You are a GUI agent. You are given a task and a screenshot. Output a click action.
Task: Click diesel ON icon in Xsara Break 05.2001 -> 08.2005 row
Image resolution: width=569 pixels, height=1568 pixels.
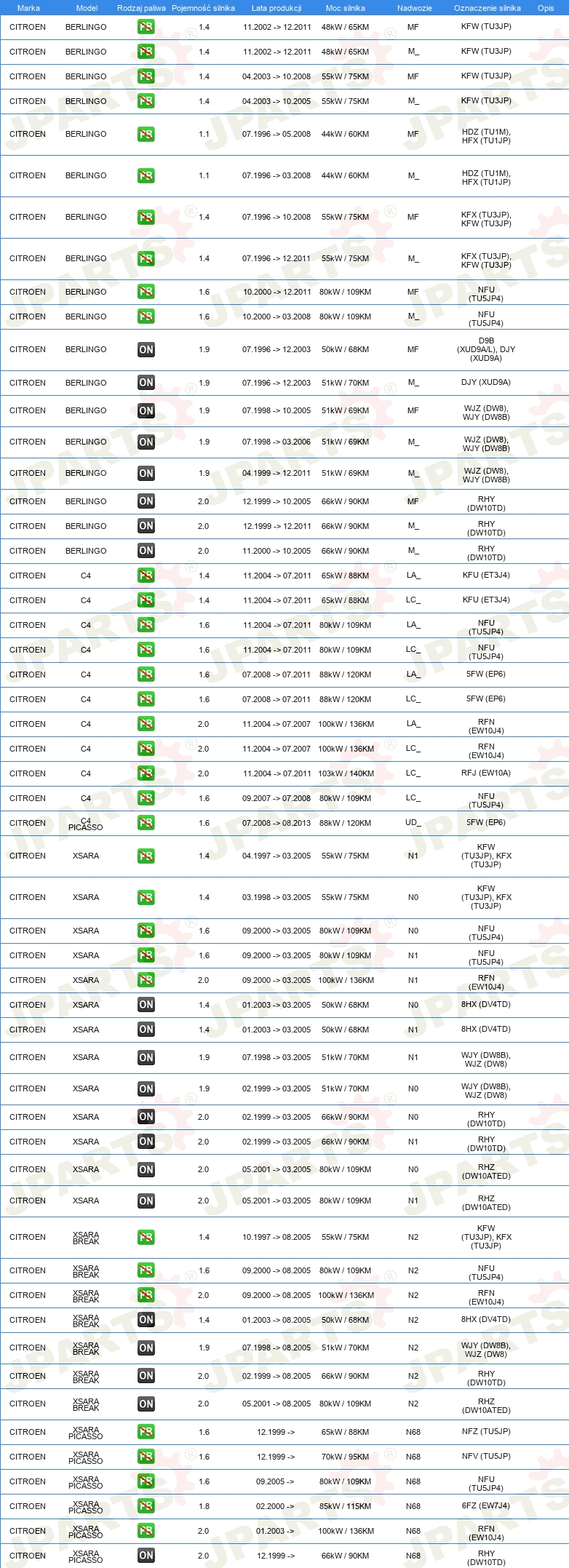146,1404
